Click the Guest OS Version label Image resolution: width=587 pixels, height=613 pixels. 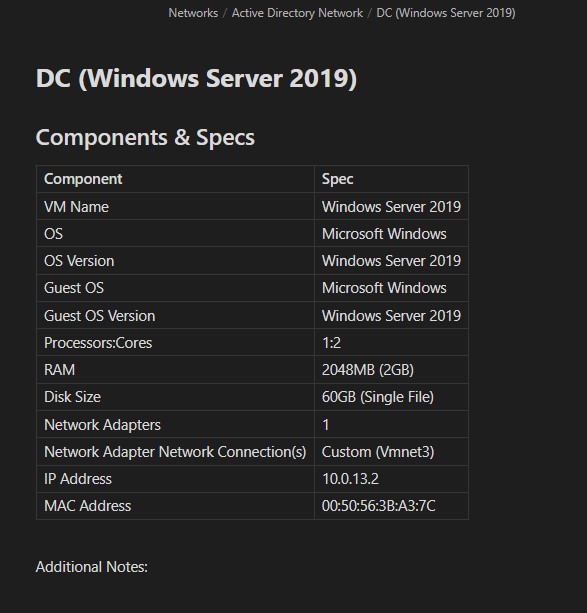99,315
